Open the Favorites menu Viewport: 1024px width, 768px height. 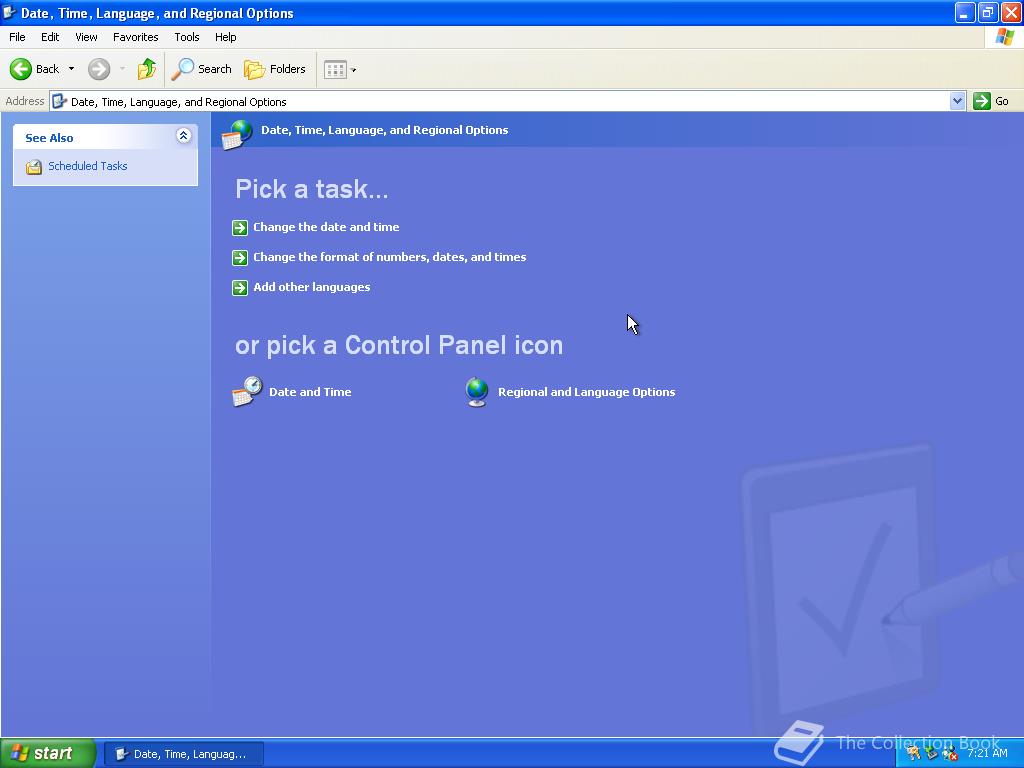135,37
